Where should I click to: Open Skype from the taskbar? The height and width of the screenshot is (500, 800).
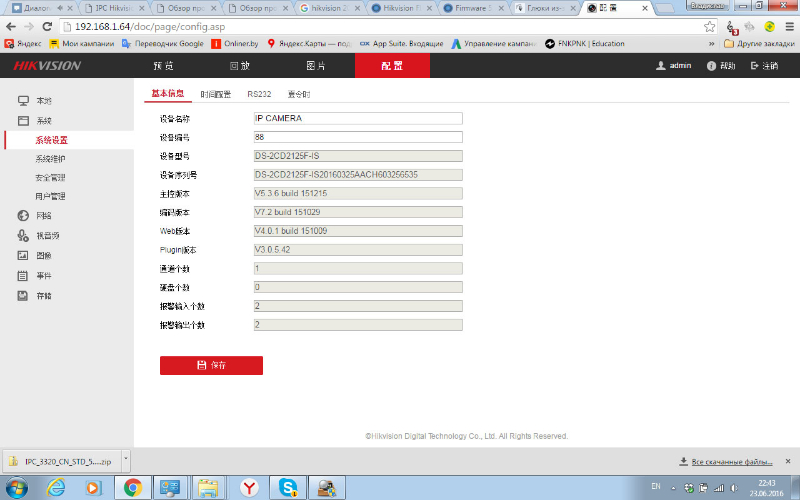coord(288,488)
